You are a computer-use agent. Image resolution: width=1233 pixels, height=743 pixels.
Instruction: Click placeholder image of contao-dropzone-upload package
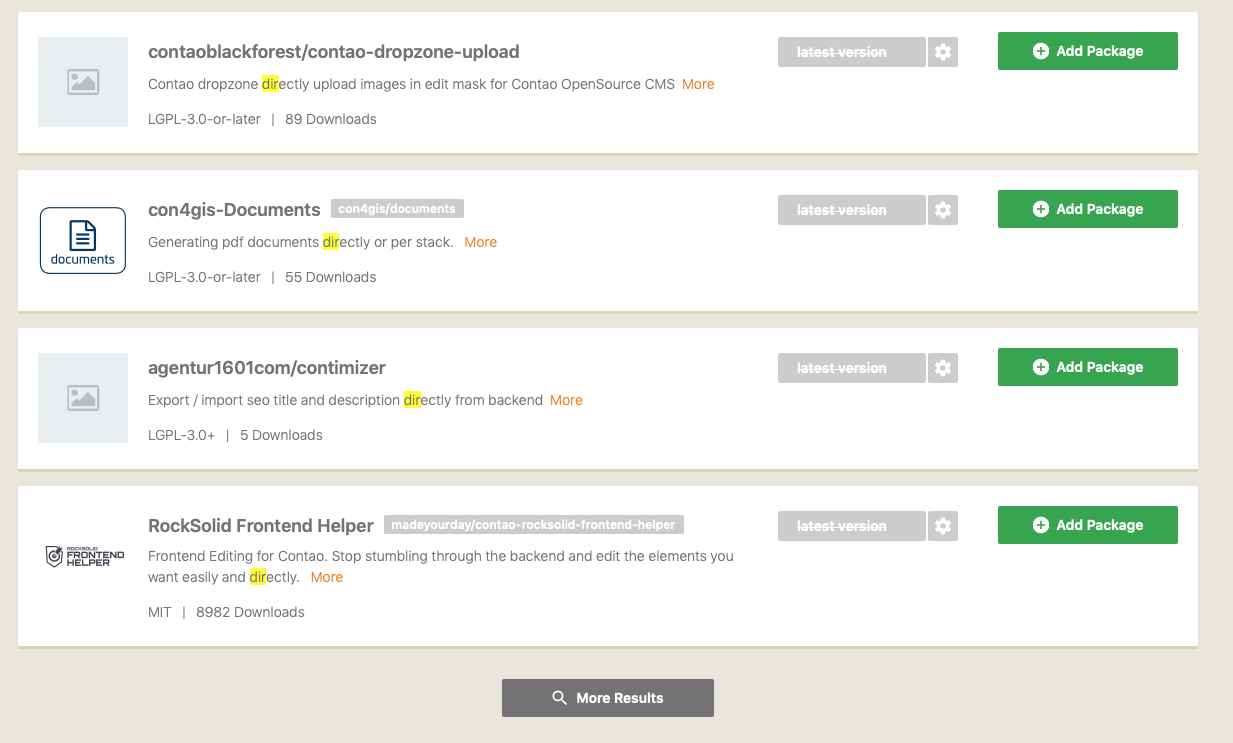click(83, 82)
